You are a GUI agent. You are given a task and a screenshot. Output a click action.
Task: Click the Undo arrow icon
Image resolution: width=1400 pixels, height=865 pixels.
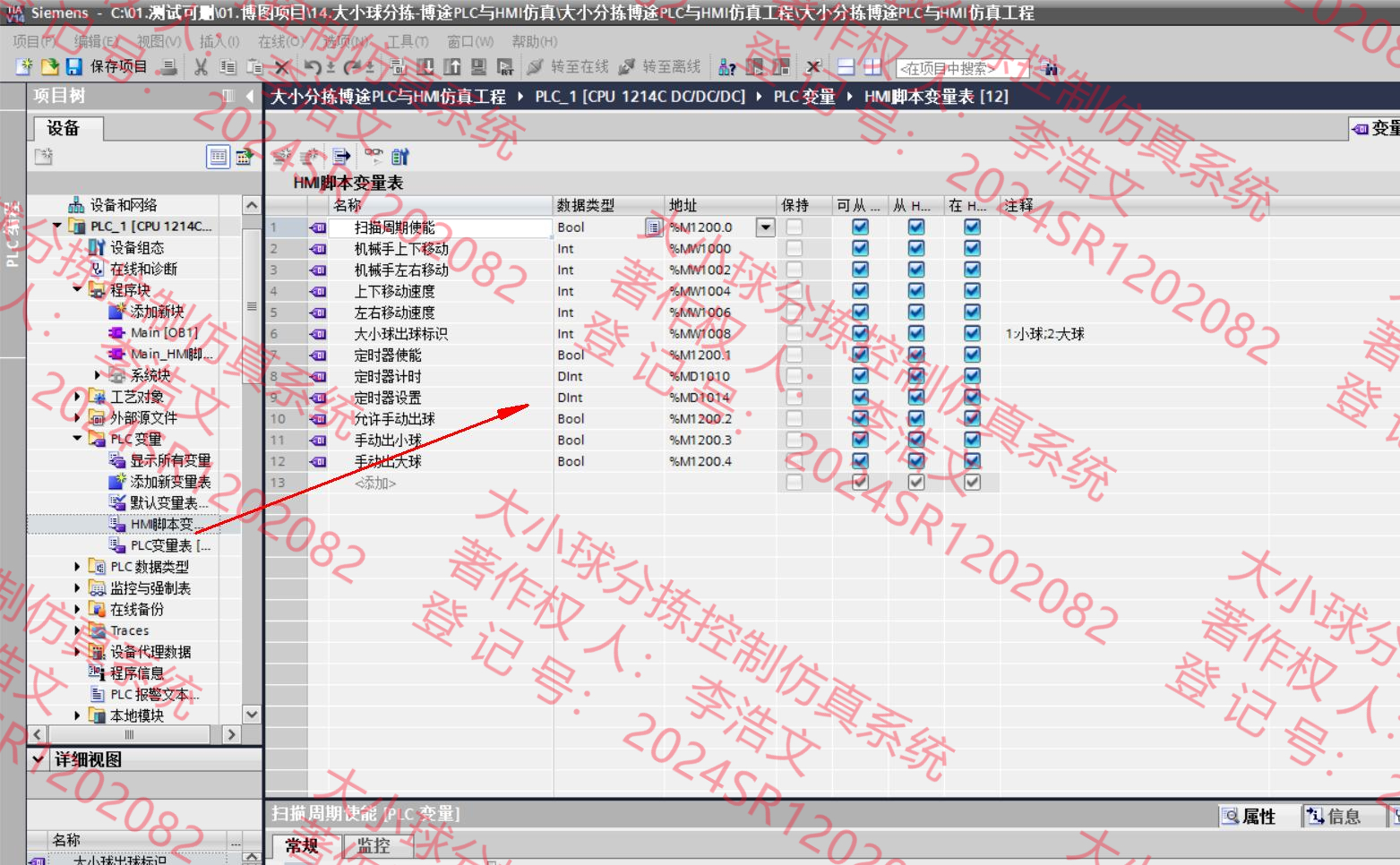[x=313, y=67]
